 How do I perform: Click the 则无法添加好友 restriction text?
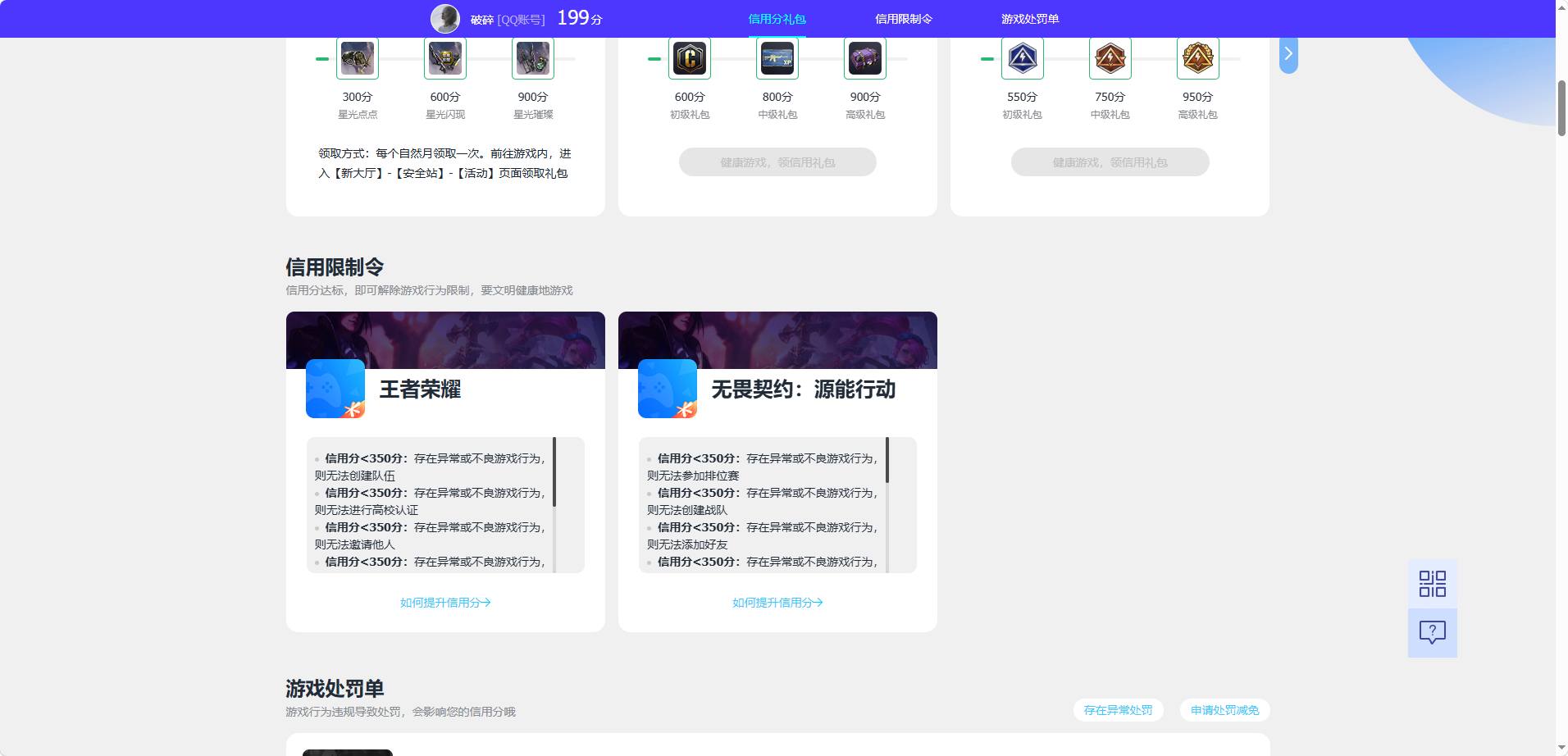(687, 544)
